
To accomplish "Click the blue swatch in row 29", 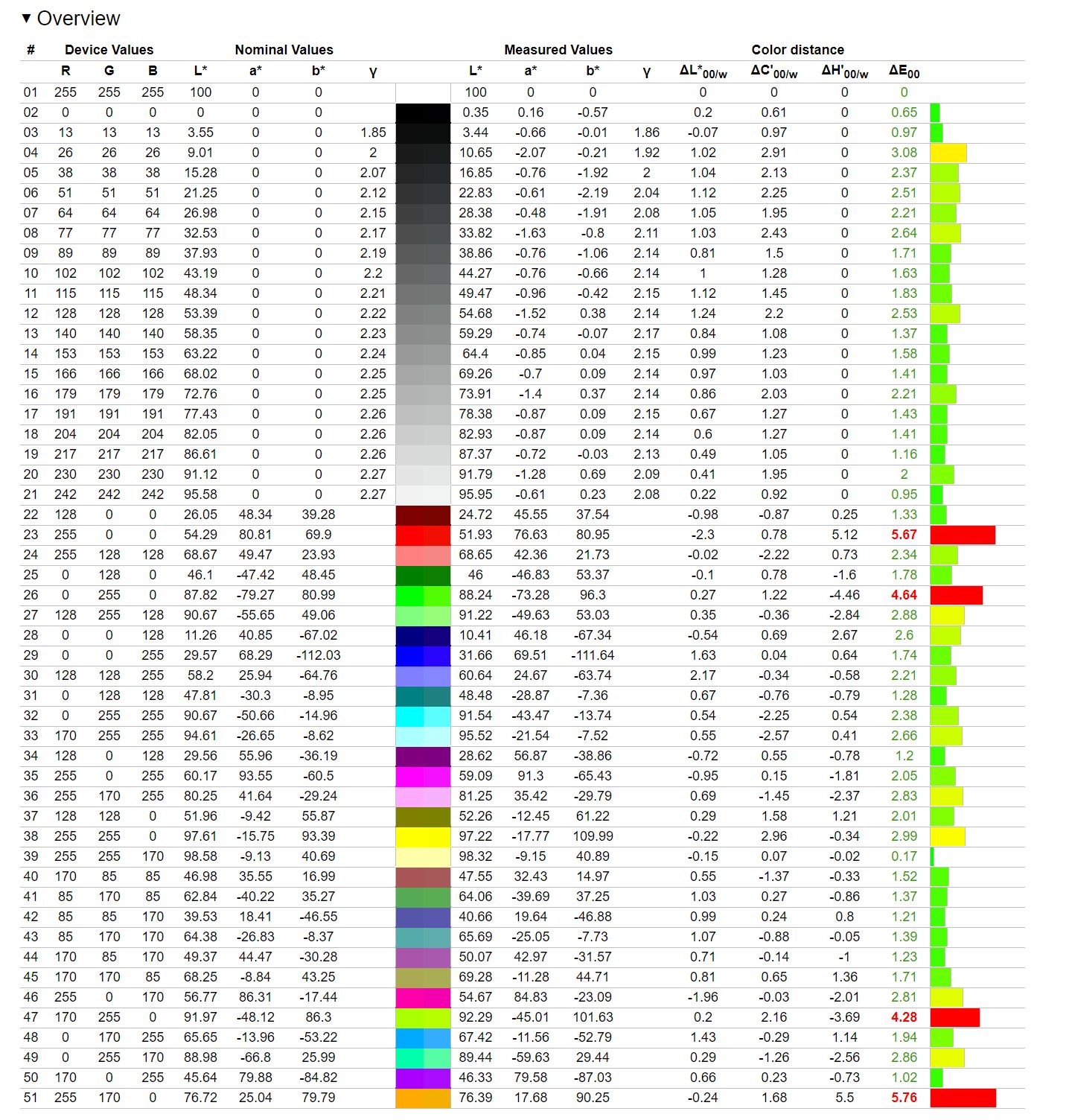I will (x=423, y=655).
